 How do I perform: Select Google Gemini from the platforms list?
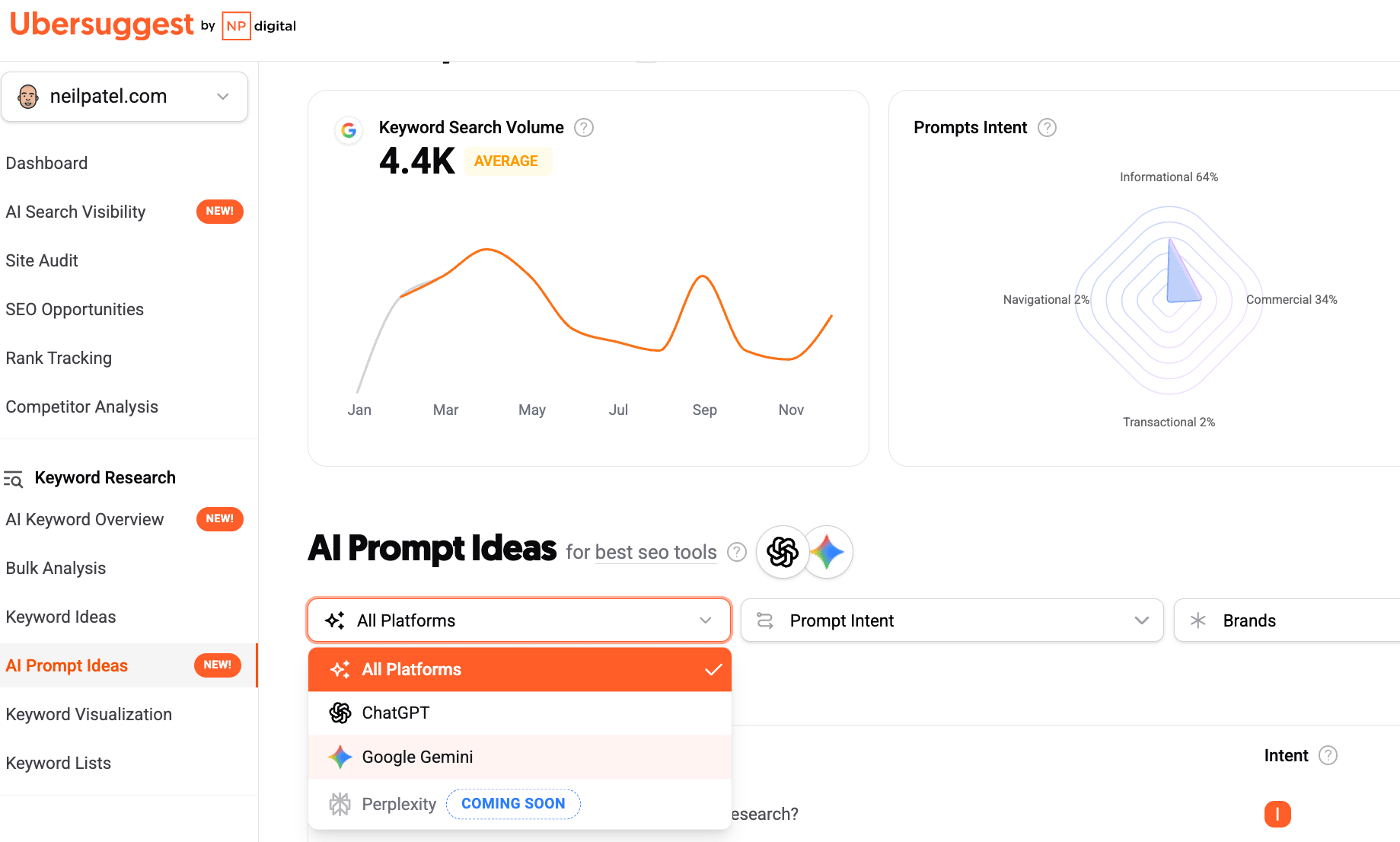click(x=417, y=757)
